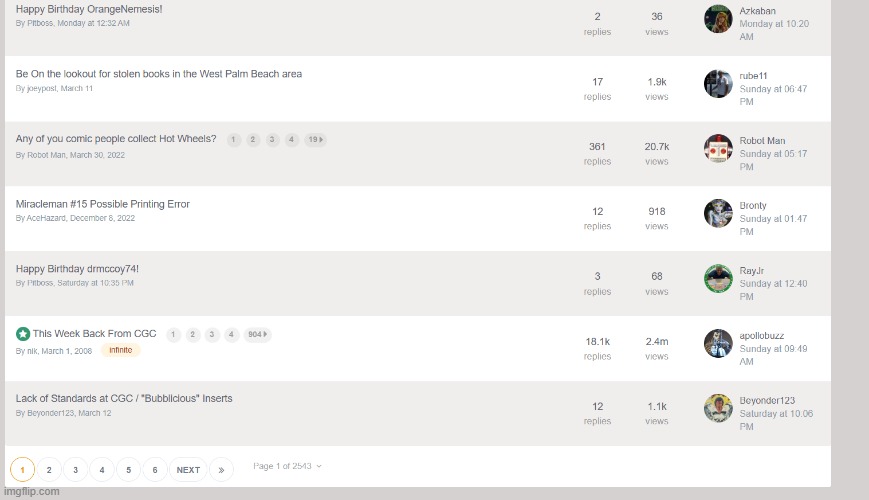The height and width of the screenshot is (500, 869).
Task: Open apollobuzz's avatar
Action: point(718,343)
